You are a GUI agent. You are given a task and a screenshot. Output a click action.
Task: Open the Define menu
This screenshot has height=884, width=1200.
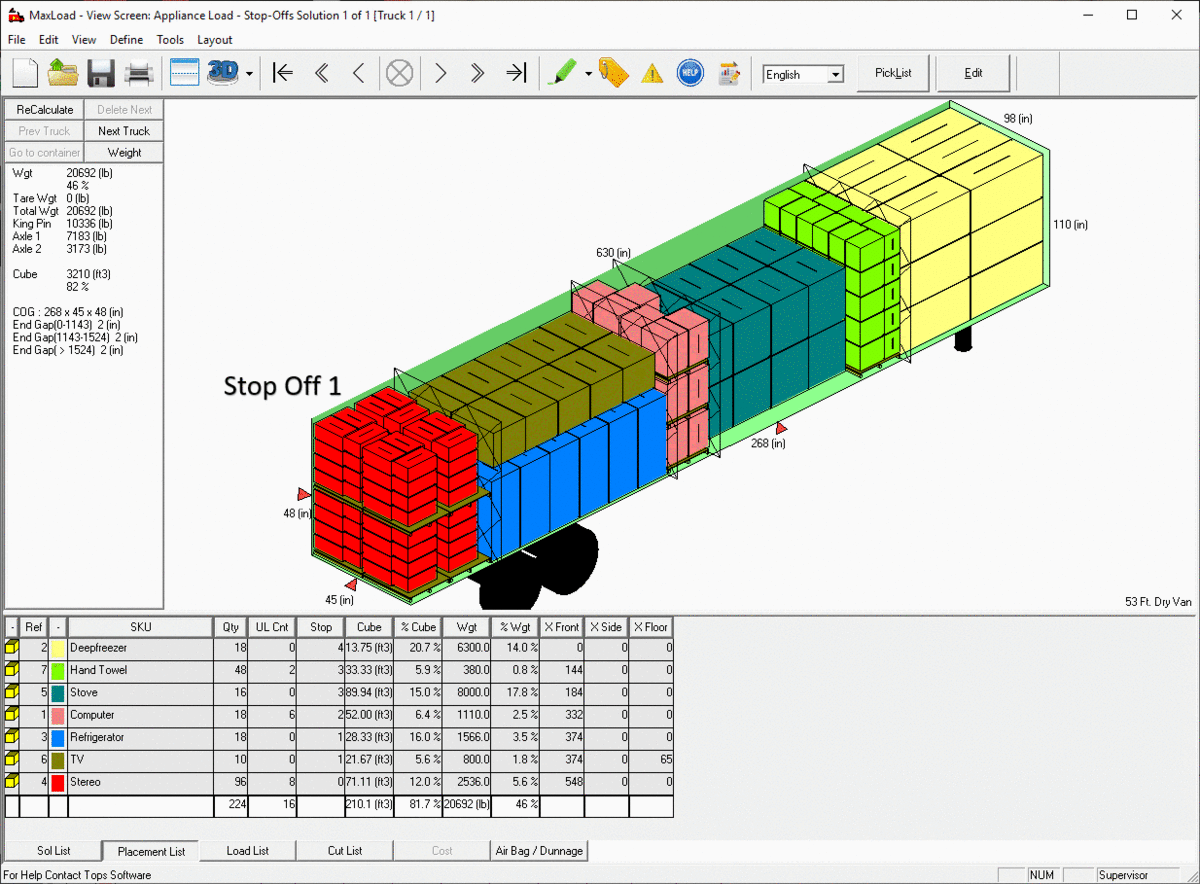pyautogui.click(x=126, y=40)
